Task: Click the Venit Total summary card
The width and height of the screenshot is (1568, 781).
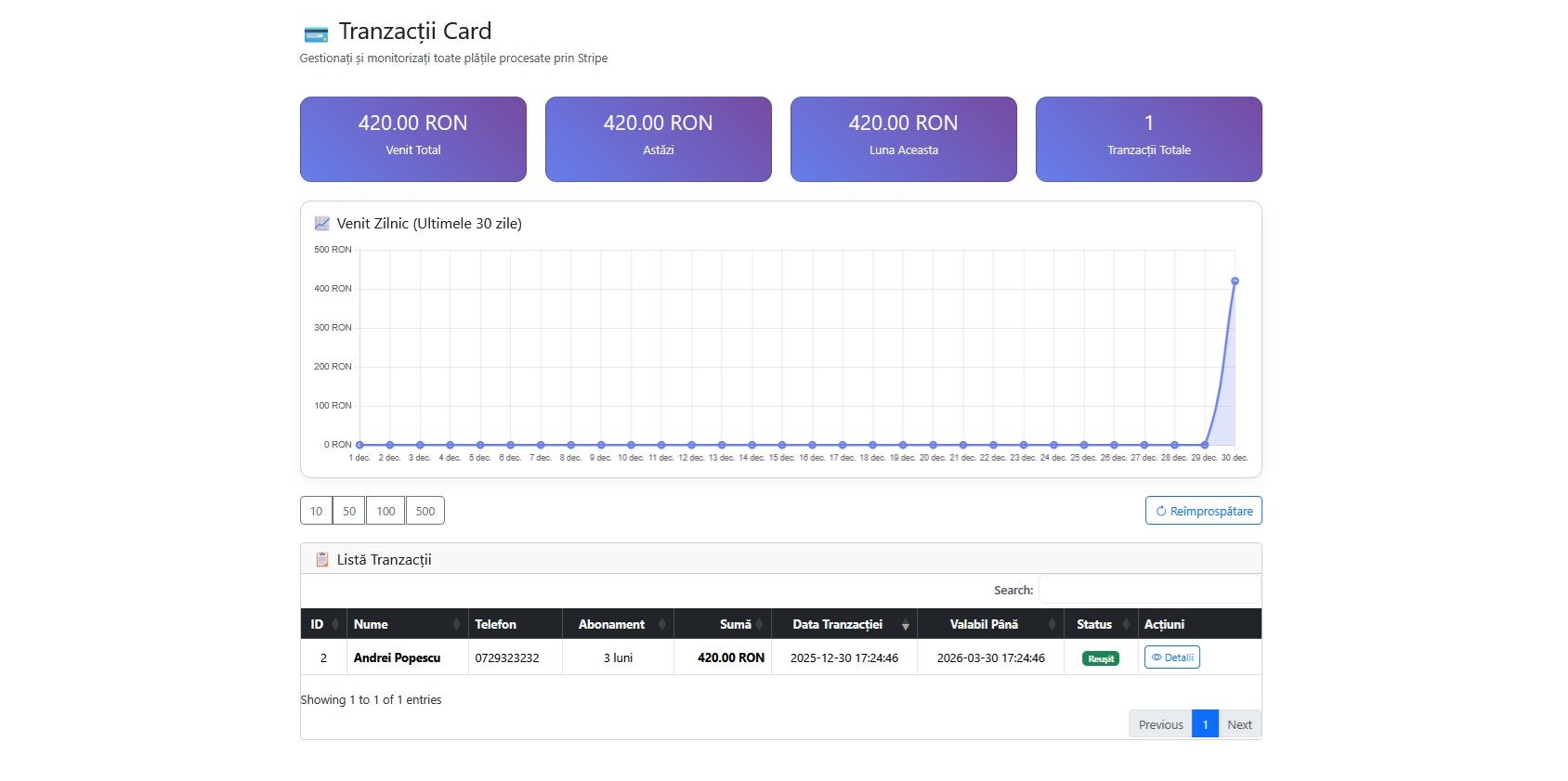Action: point(413,139)
